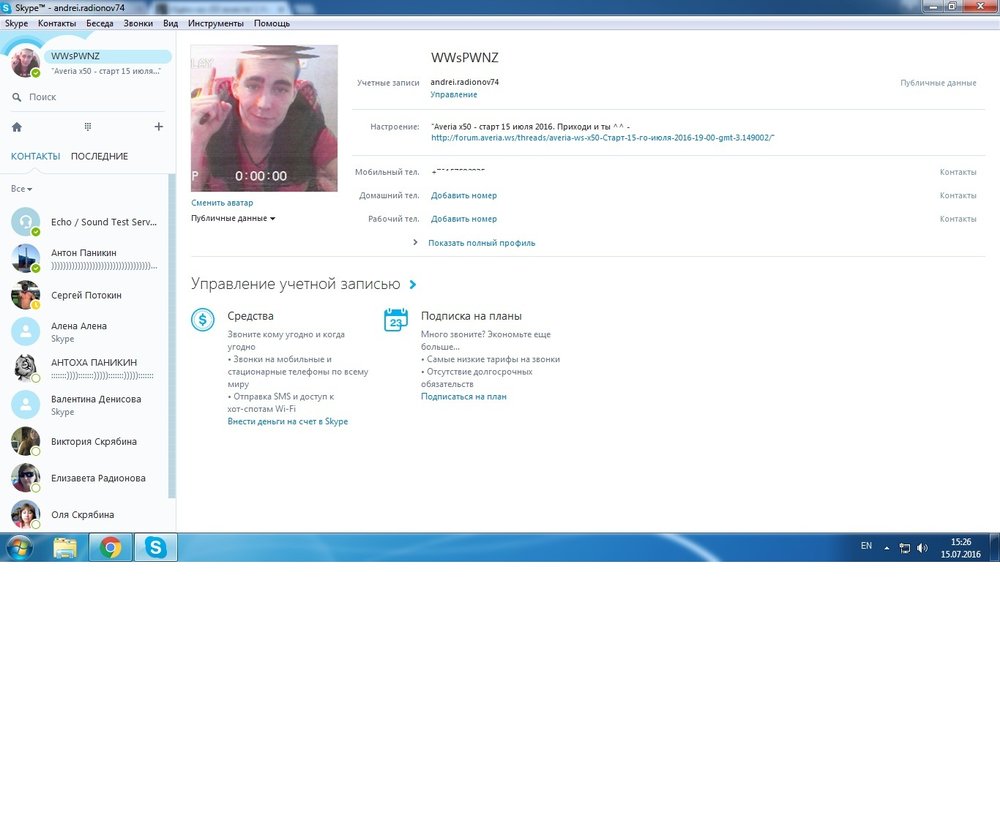
Task: Click the calendar subscription plans icon
Action: (x=396, y=320)
